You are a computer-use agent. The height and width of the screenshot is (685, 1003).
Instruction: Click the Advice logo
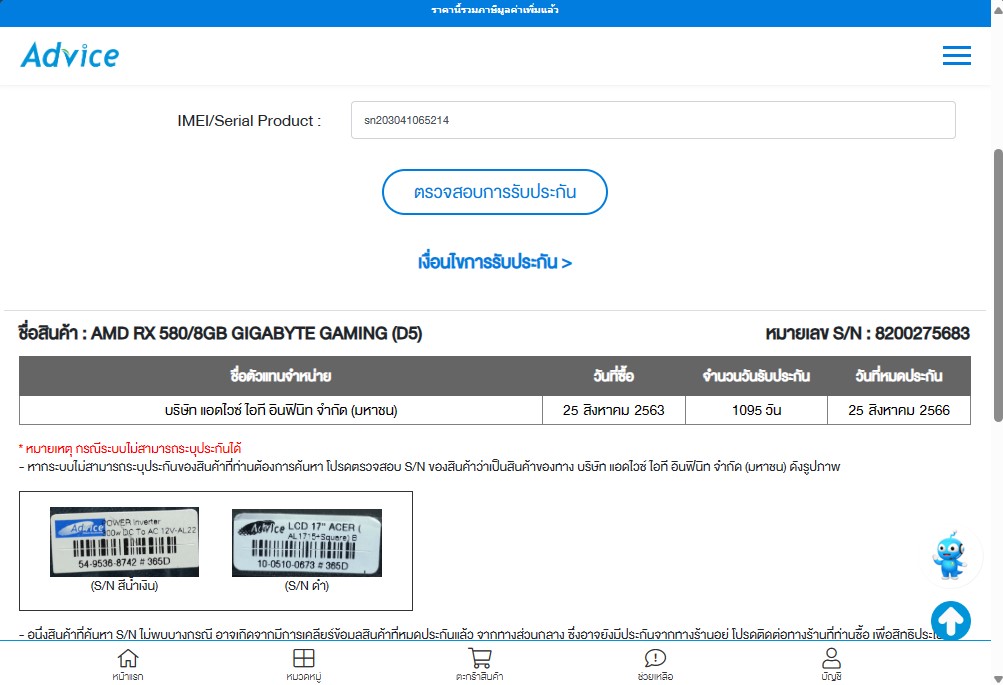coord(70,55)
